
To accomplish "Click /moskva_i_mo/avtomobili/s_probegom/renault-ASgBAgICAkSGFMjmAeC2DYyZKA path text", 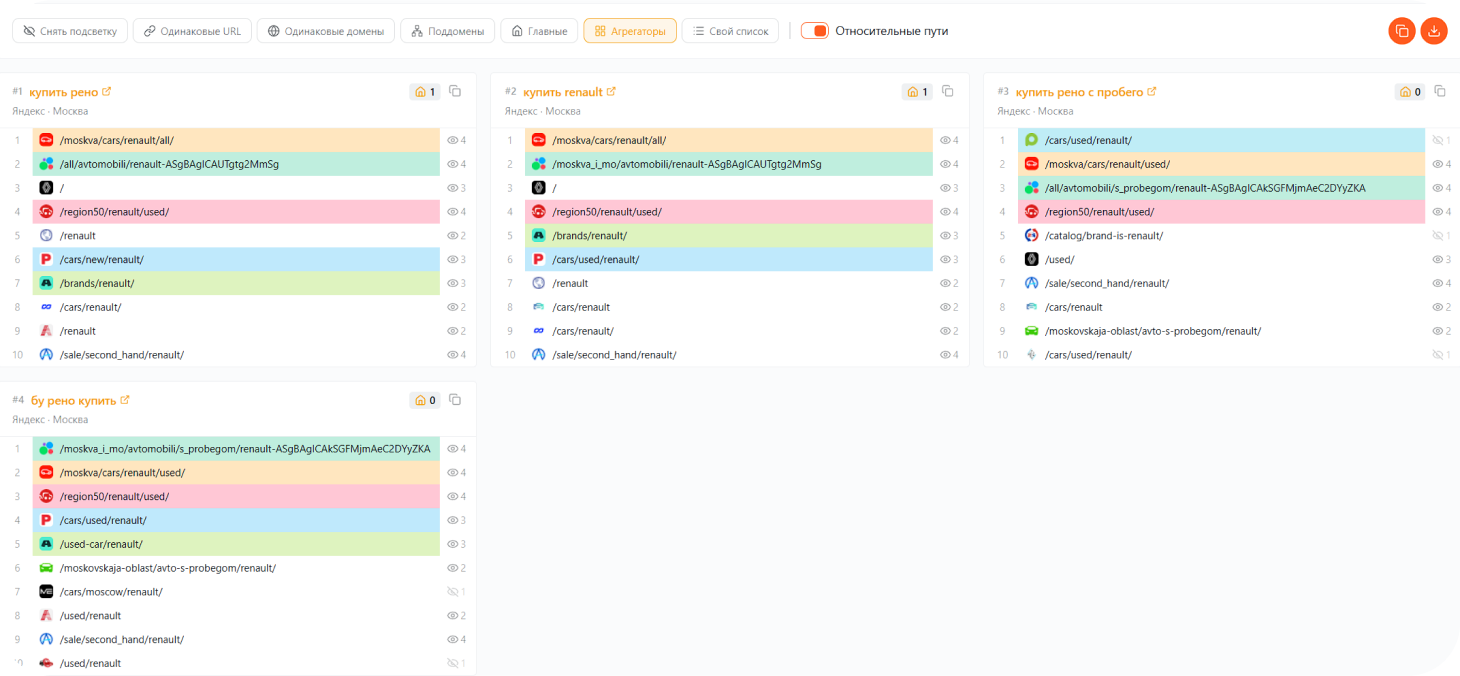I will 245,449.
